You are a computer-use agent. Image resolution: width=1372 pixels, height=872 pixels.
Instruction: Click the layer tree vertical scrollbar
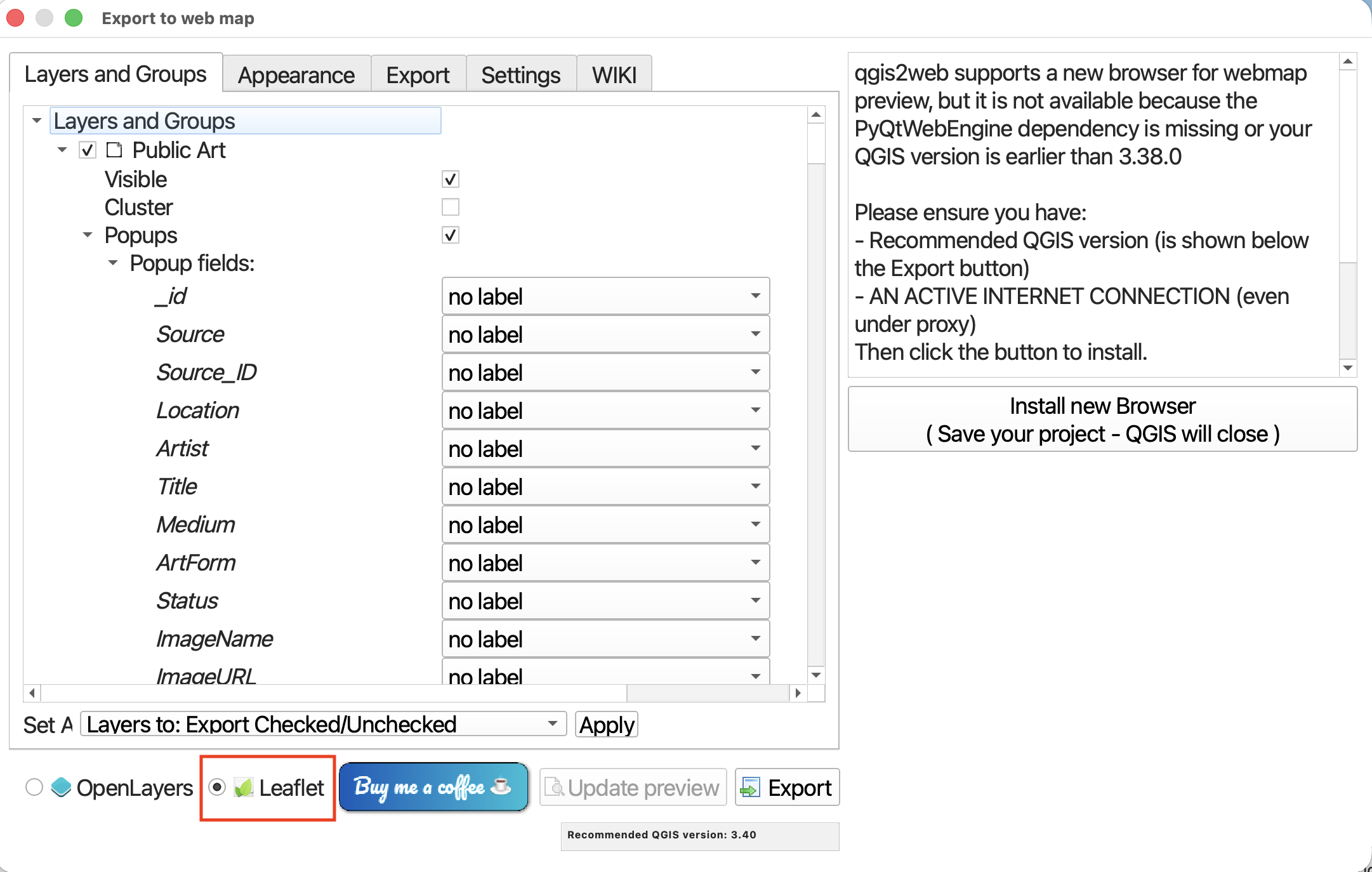coord(816,413)
